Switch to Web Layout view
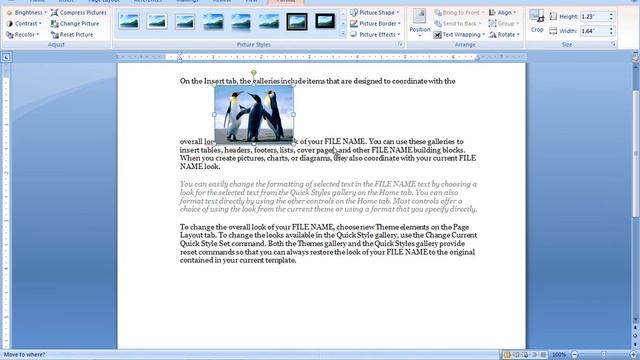640x360 pixels. (x=525, y=355)
